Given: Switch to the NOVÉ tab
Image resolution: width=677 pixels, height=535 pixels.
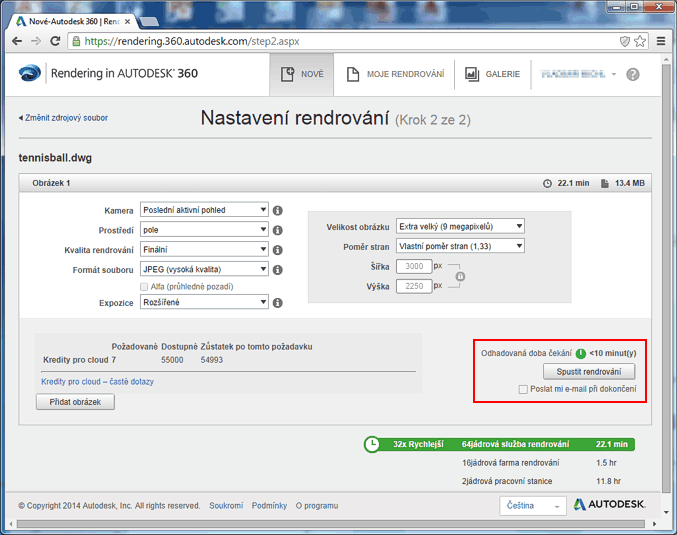Looking at the screenshot, I should [x=302, y=74].
